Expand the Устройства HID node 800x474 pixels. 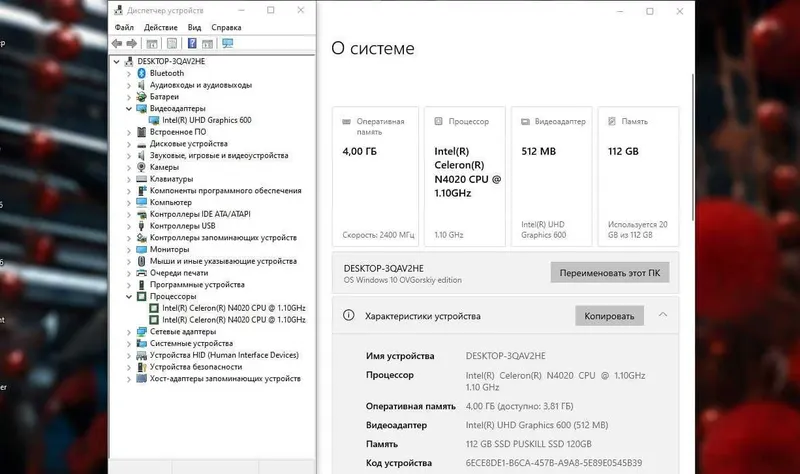click(x=129, y=355)
